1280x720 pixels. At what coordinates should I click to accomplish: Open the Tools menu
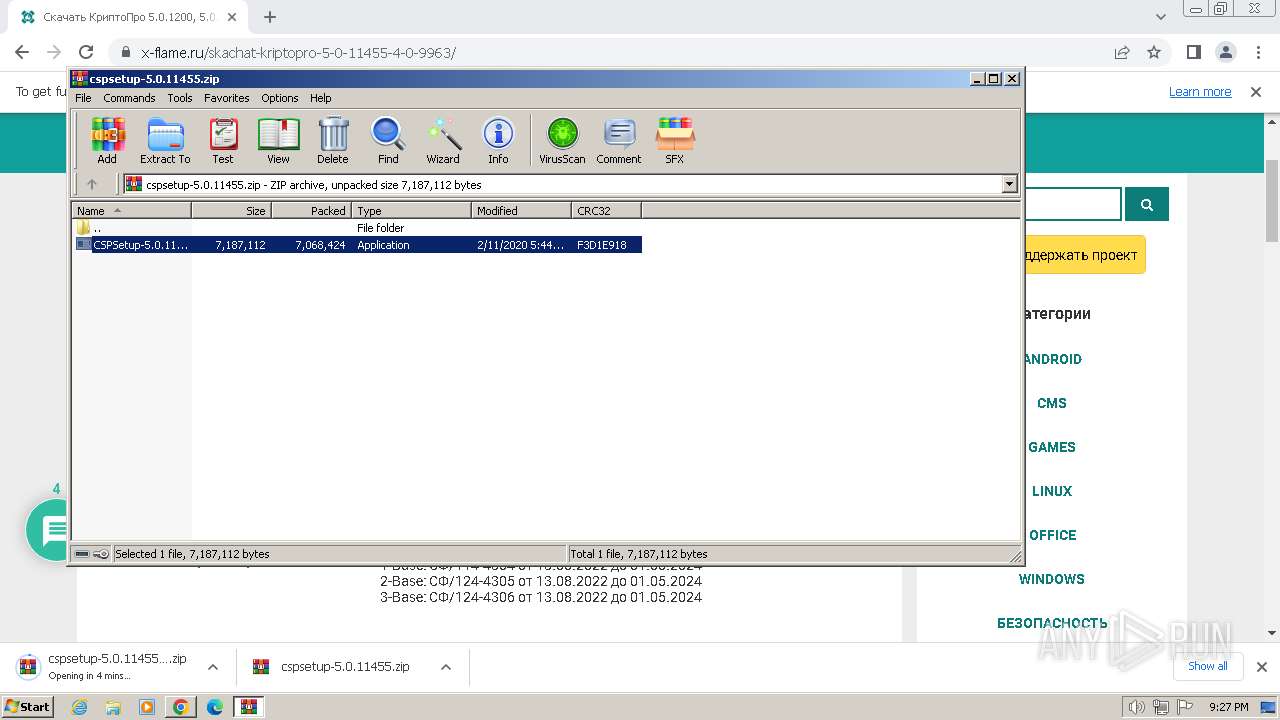tap(180, 98)
